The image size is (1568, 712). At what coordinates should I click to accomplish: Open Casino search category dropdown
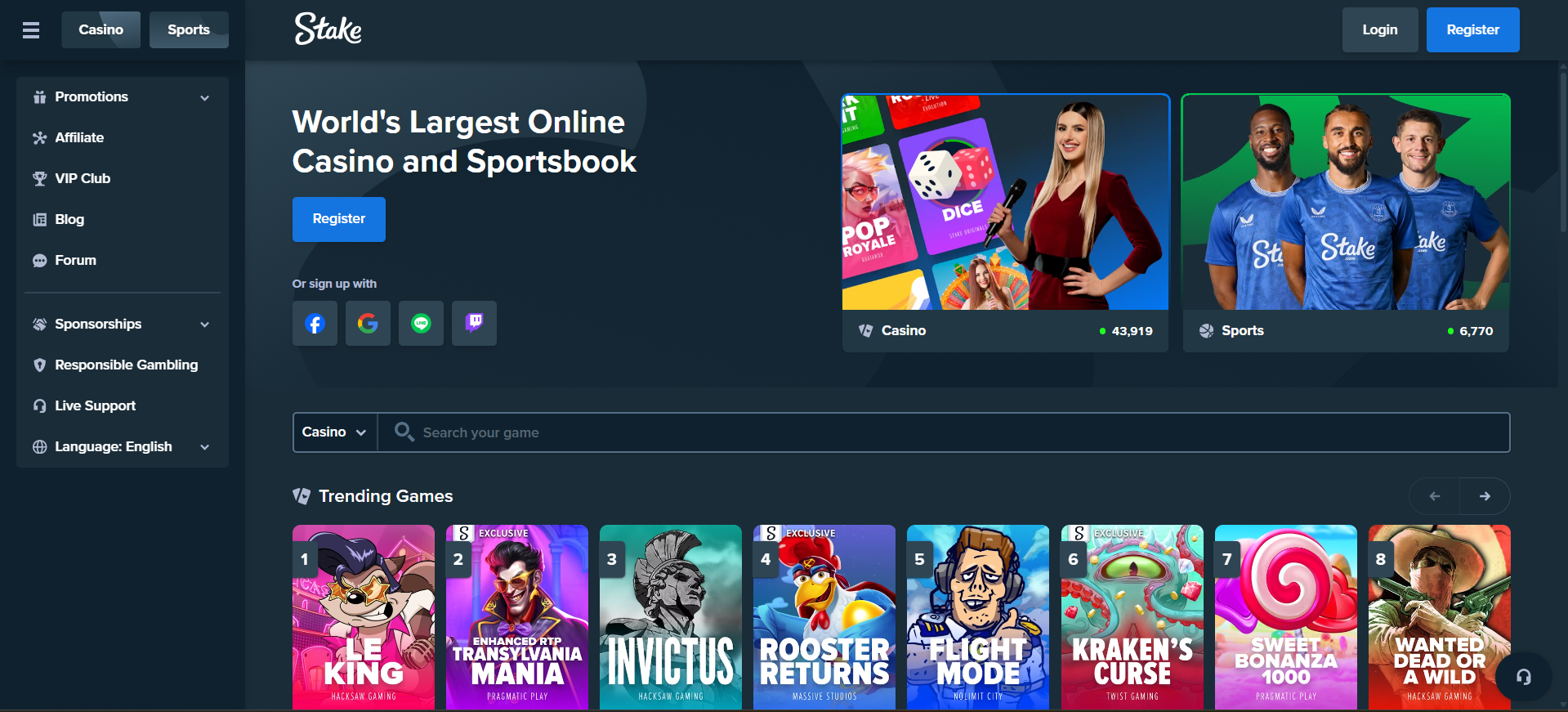click(x=334, y=432)
